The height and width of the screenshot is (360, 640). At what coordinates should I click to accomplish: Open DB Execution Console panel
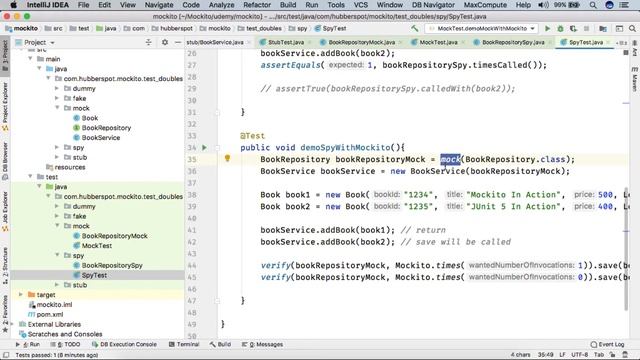point(124,344)
